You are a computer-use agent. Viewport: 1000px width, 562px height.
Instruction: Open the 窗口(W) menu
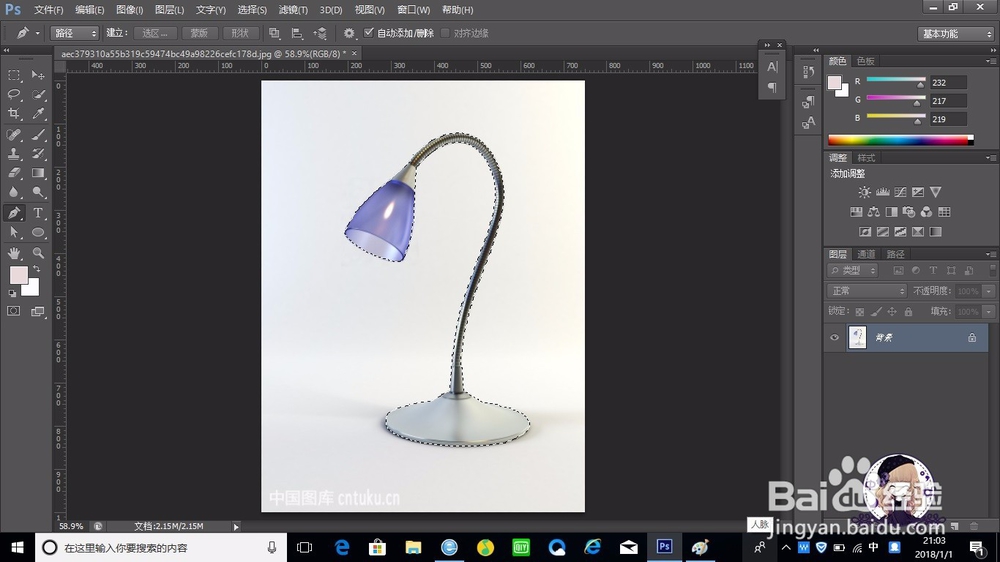pyautogui.click(x=413, y=10)
